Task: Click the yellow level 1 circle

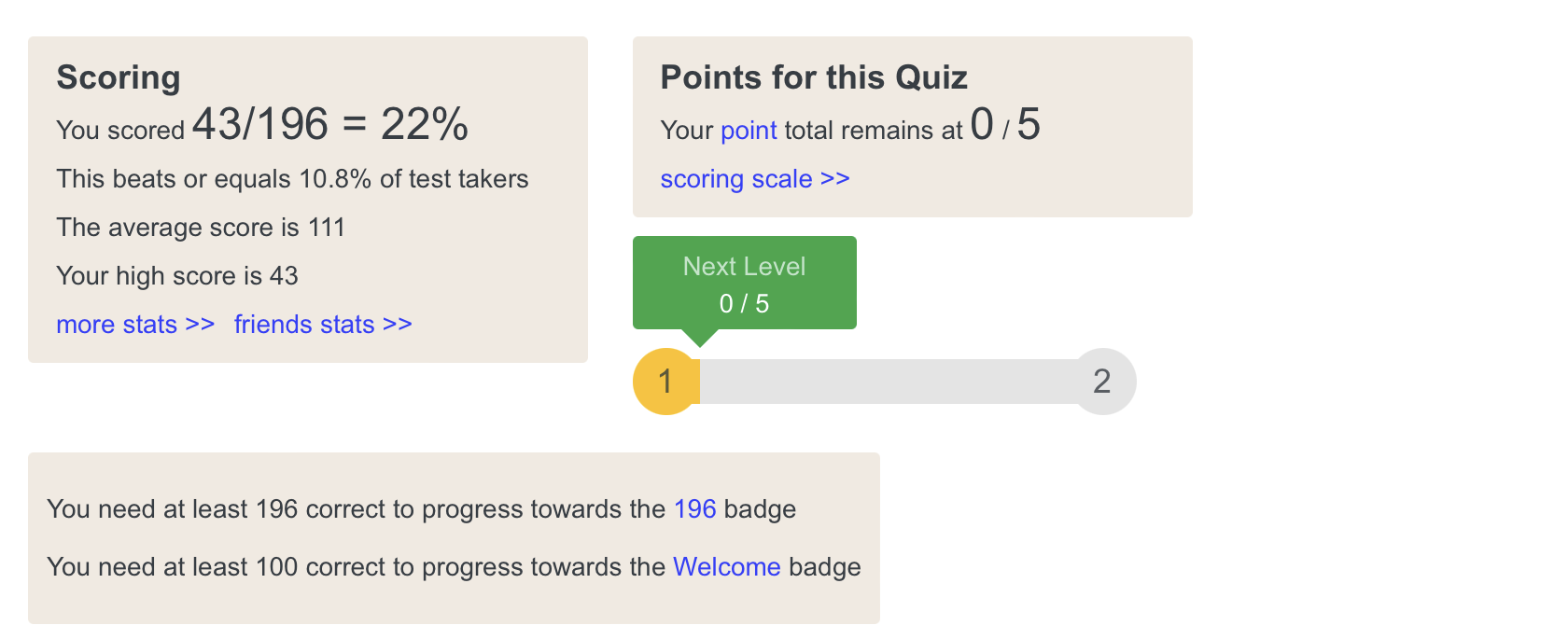Action: (x=665, y=382)
